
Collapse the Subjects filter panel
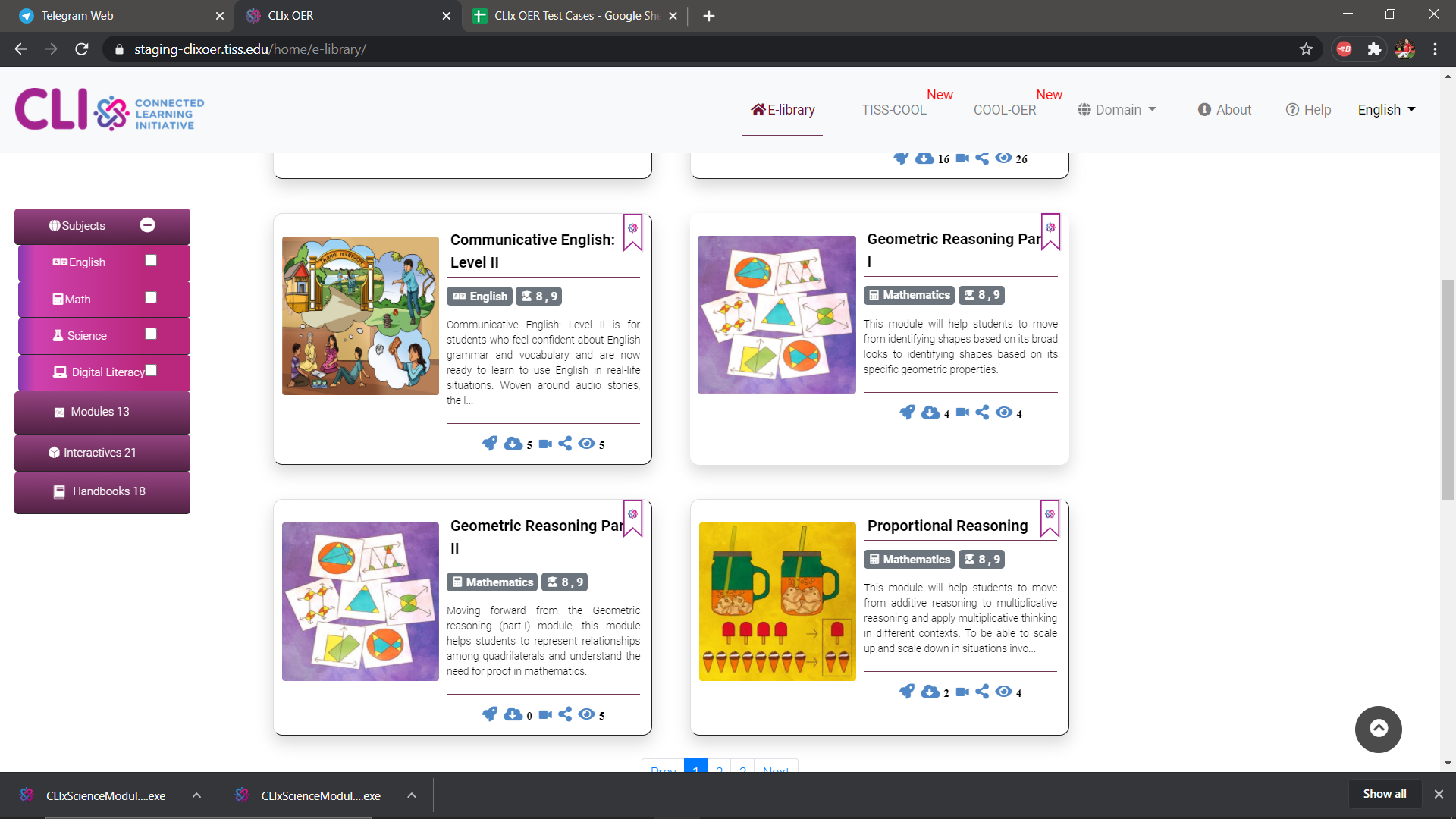coord(148,225)
